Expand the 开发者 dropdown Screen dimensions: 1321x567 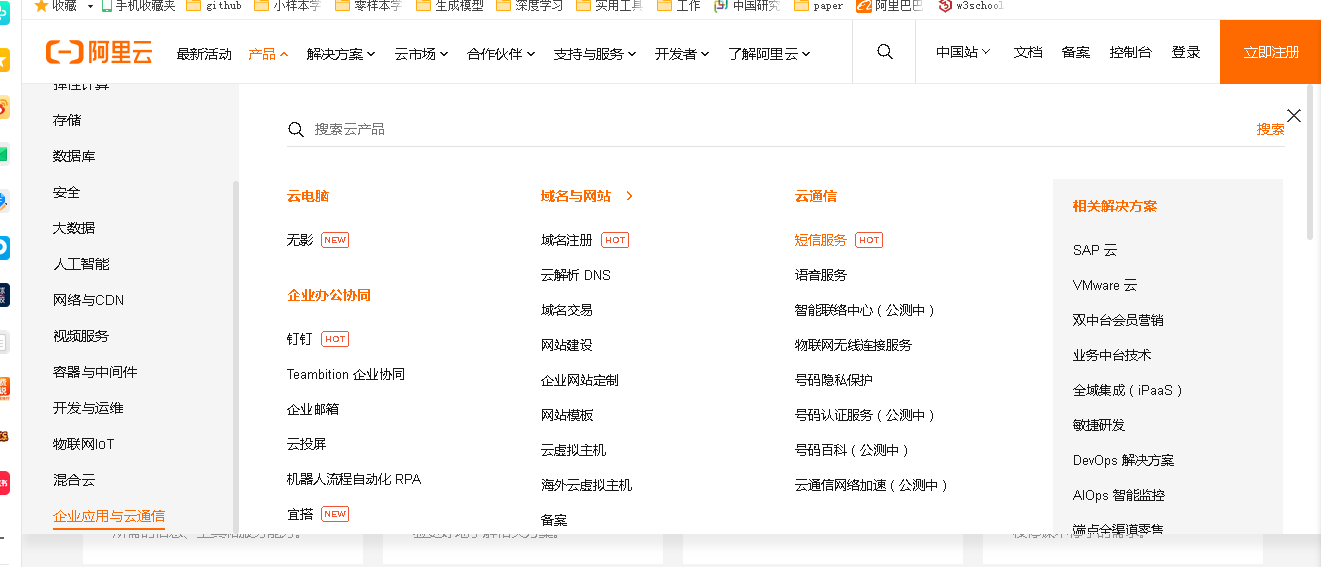click(682, 53)
